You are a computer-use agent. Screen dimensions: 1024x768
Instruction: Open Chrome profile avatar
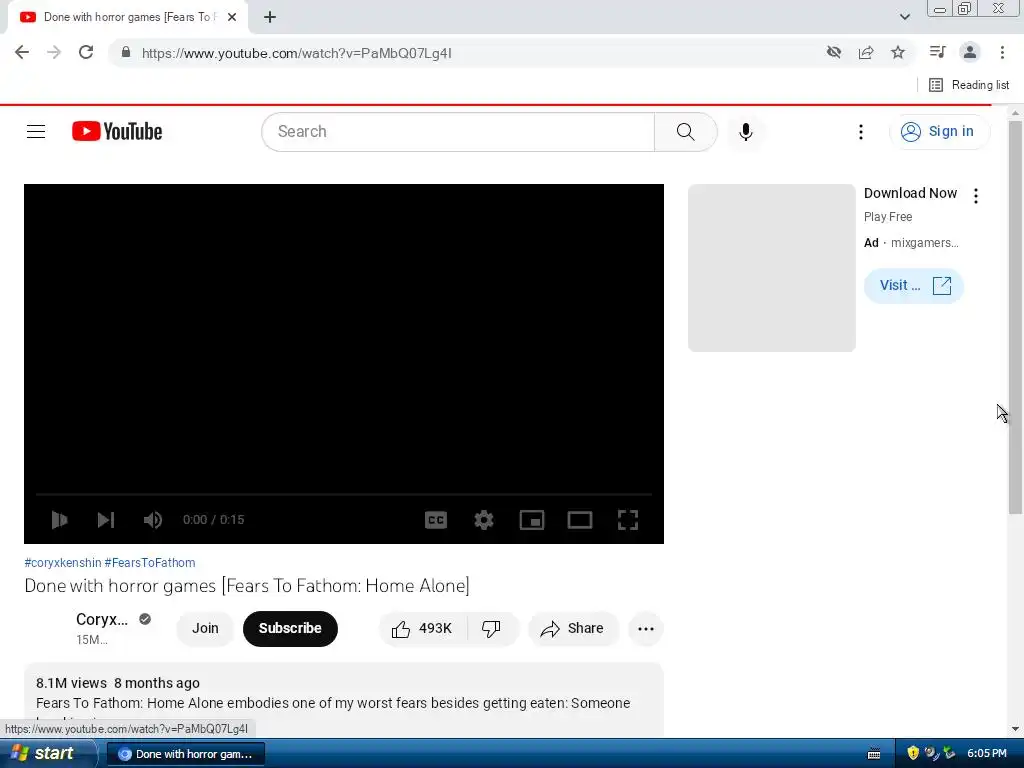coord(970,52)
